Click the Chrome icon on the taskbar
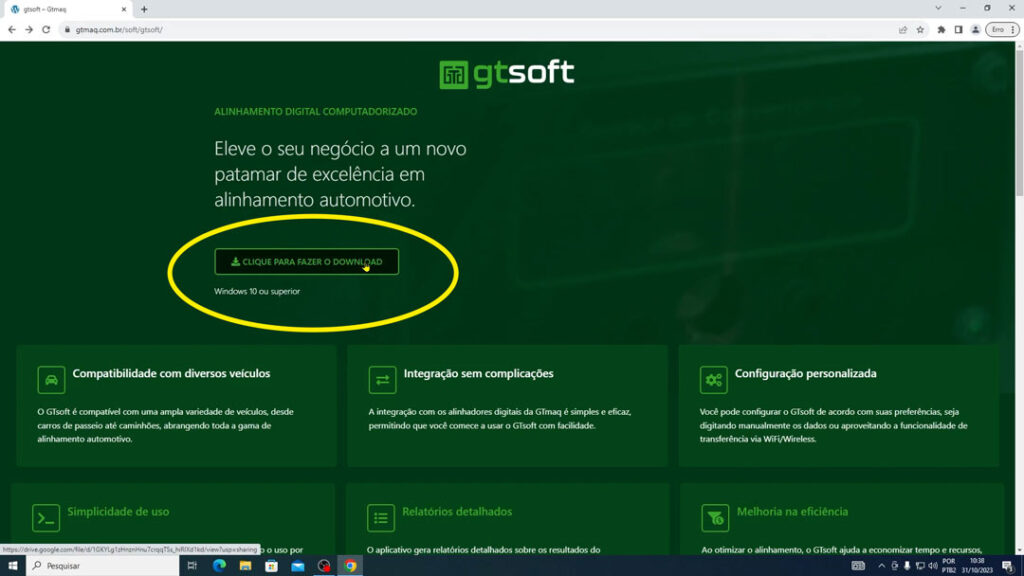The height and width of the screenshot is (576, 1024). coord(351,566)
